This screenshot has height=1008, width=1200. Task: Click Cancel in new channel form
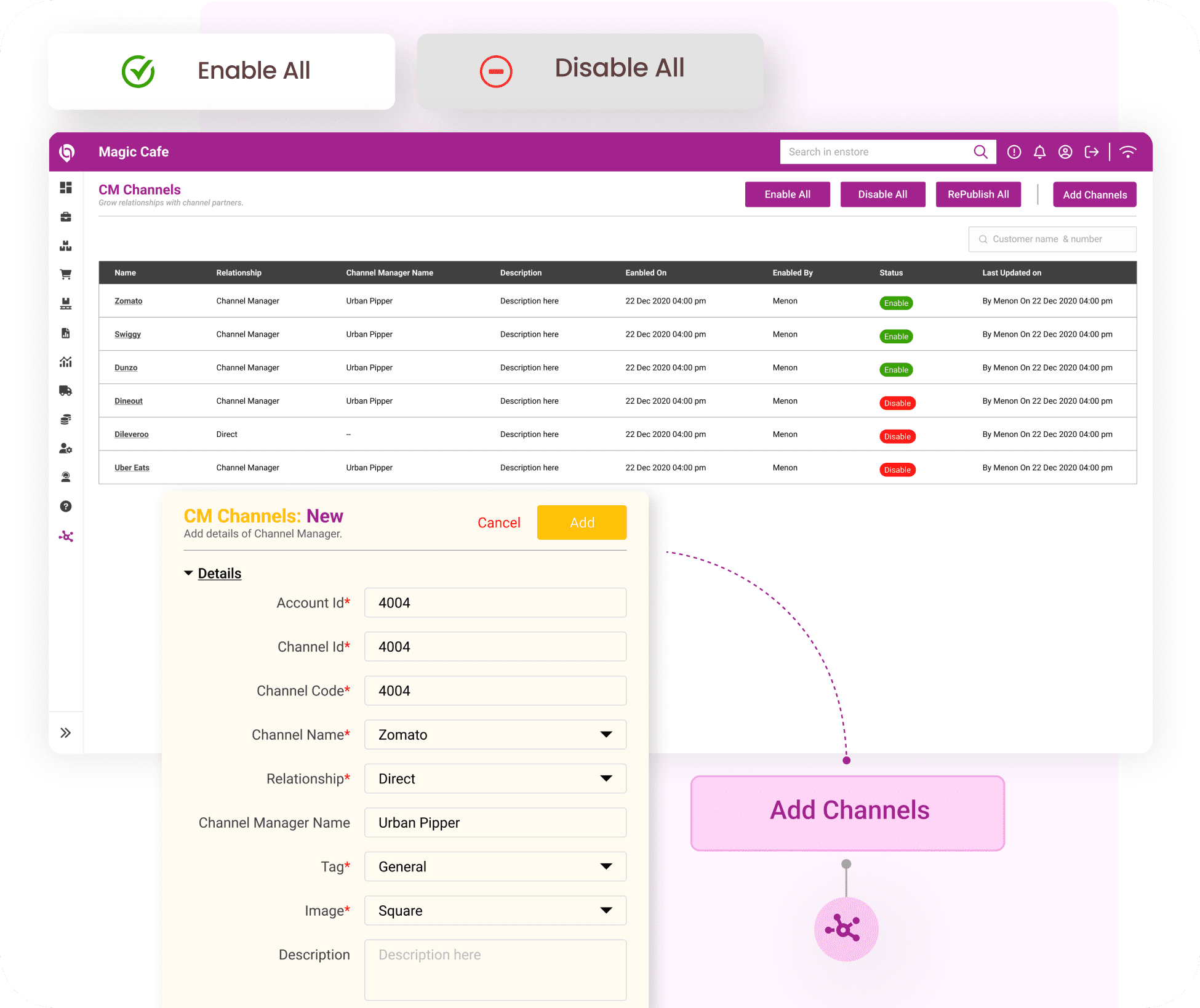point(498,523)
